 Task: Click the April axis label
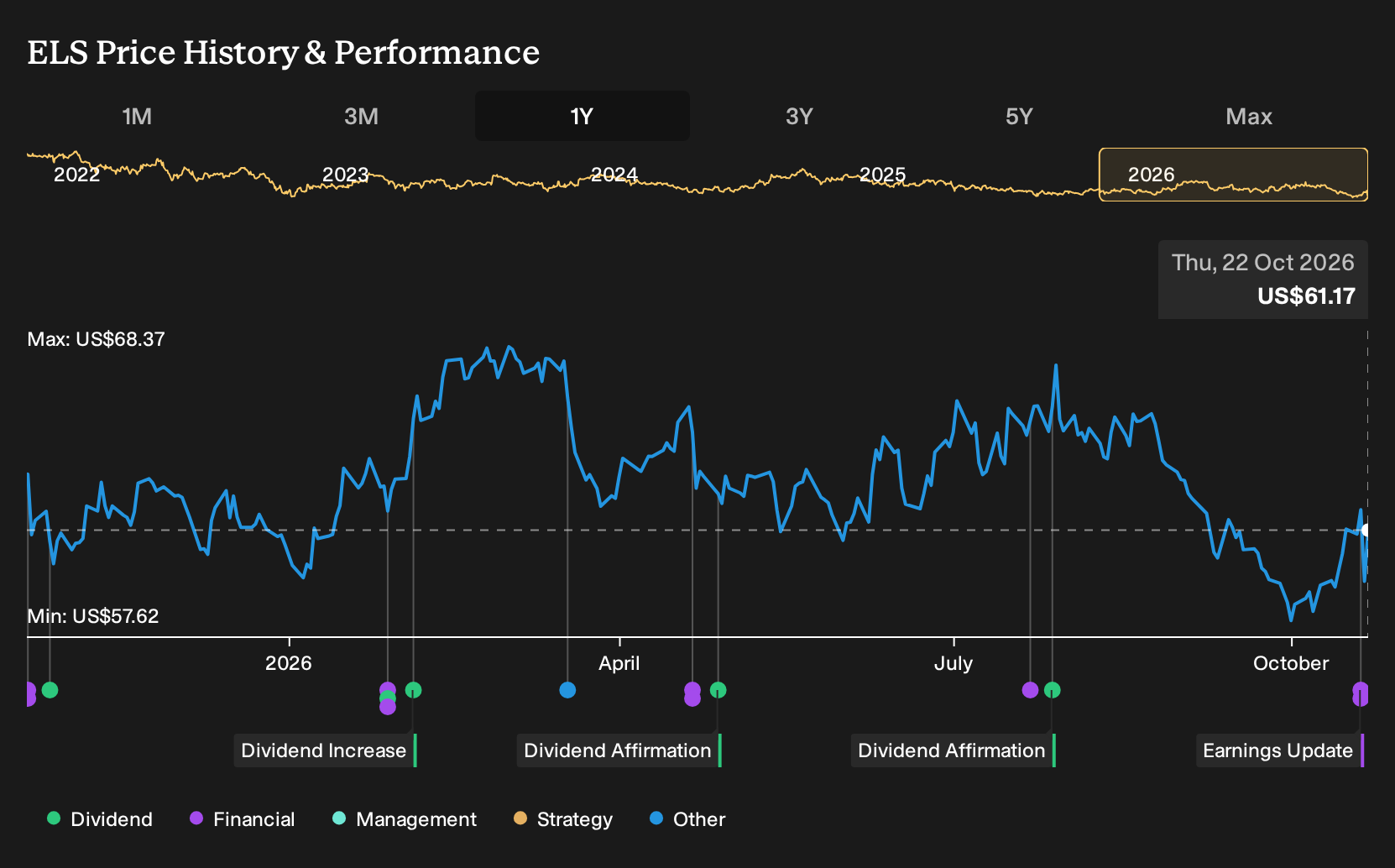pyautogui.click(x=619, y=663)
